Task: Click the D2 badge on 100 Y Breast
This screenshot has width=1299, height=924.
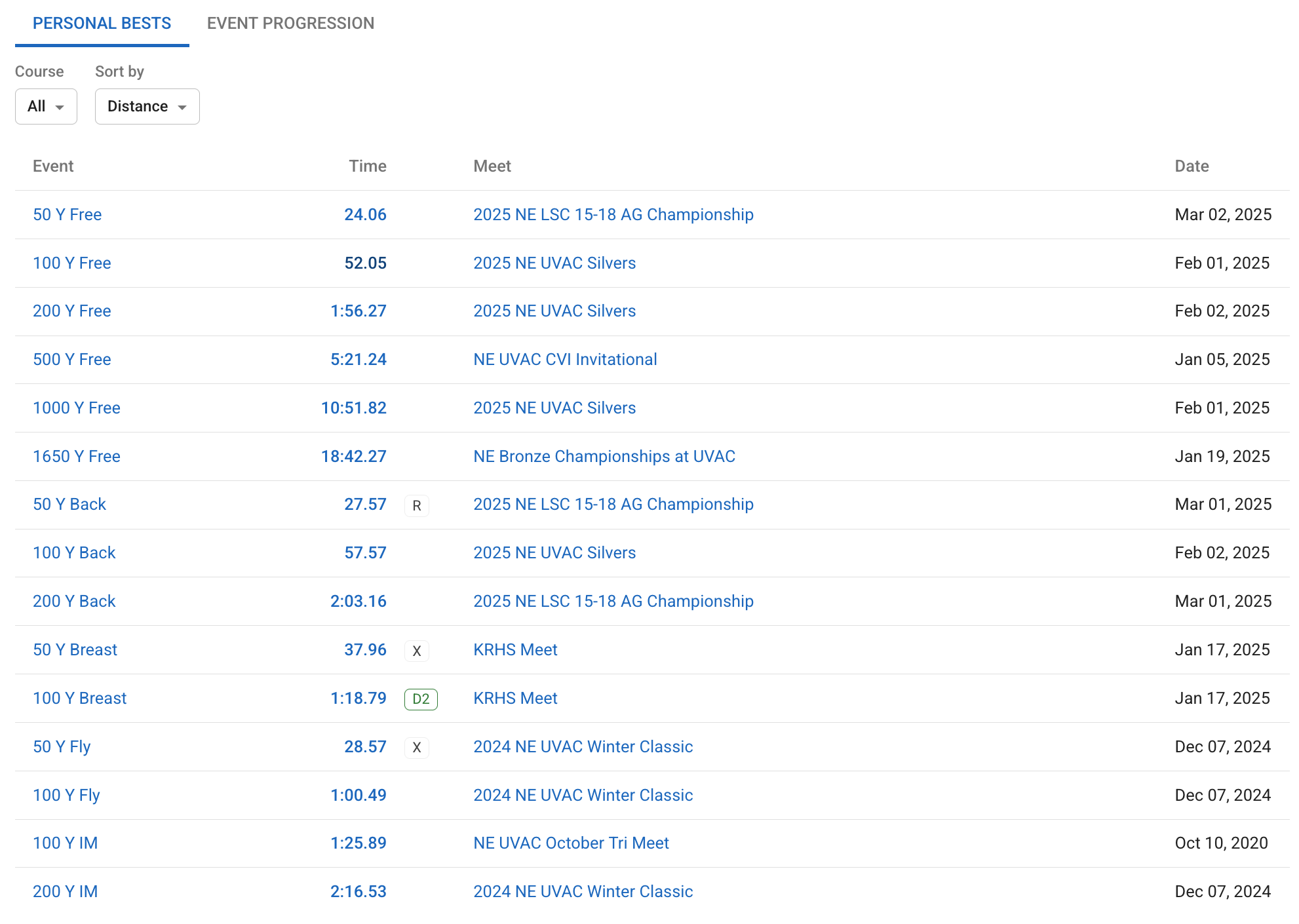Action: tap(421, 699)
